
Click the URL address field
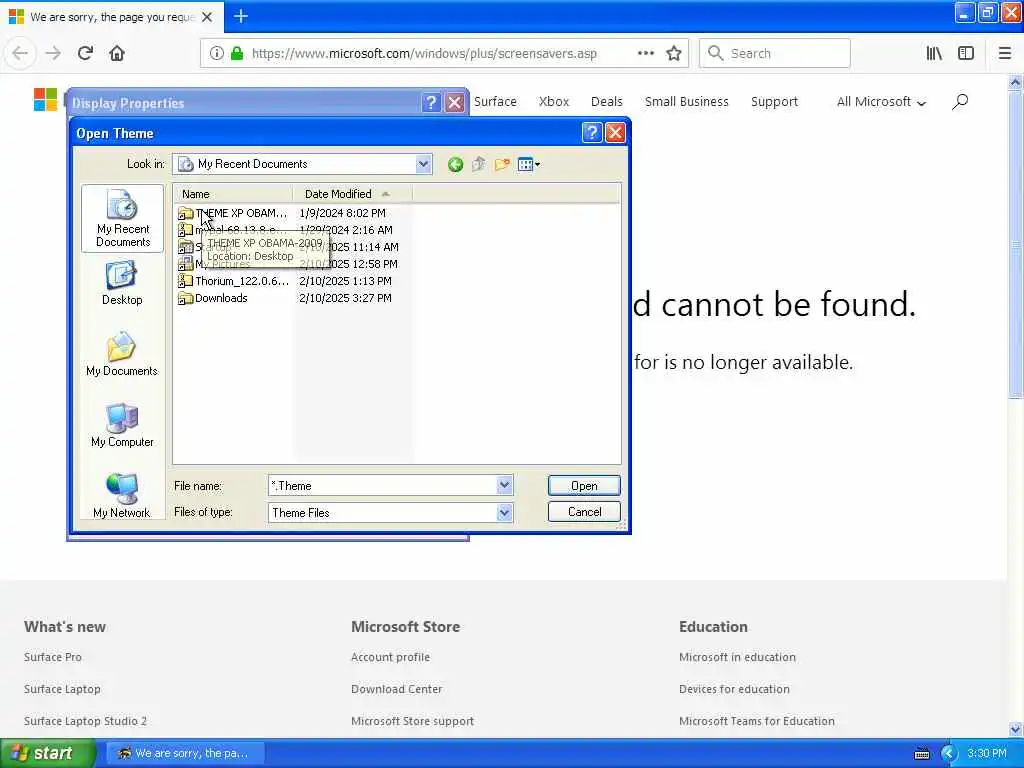424,54
